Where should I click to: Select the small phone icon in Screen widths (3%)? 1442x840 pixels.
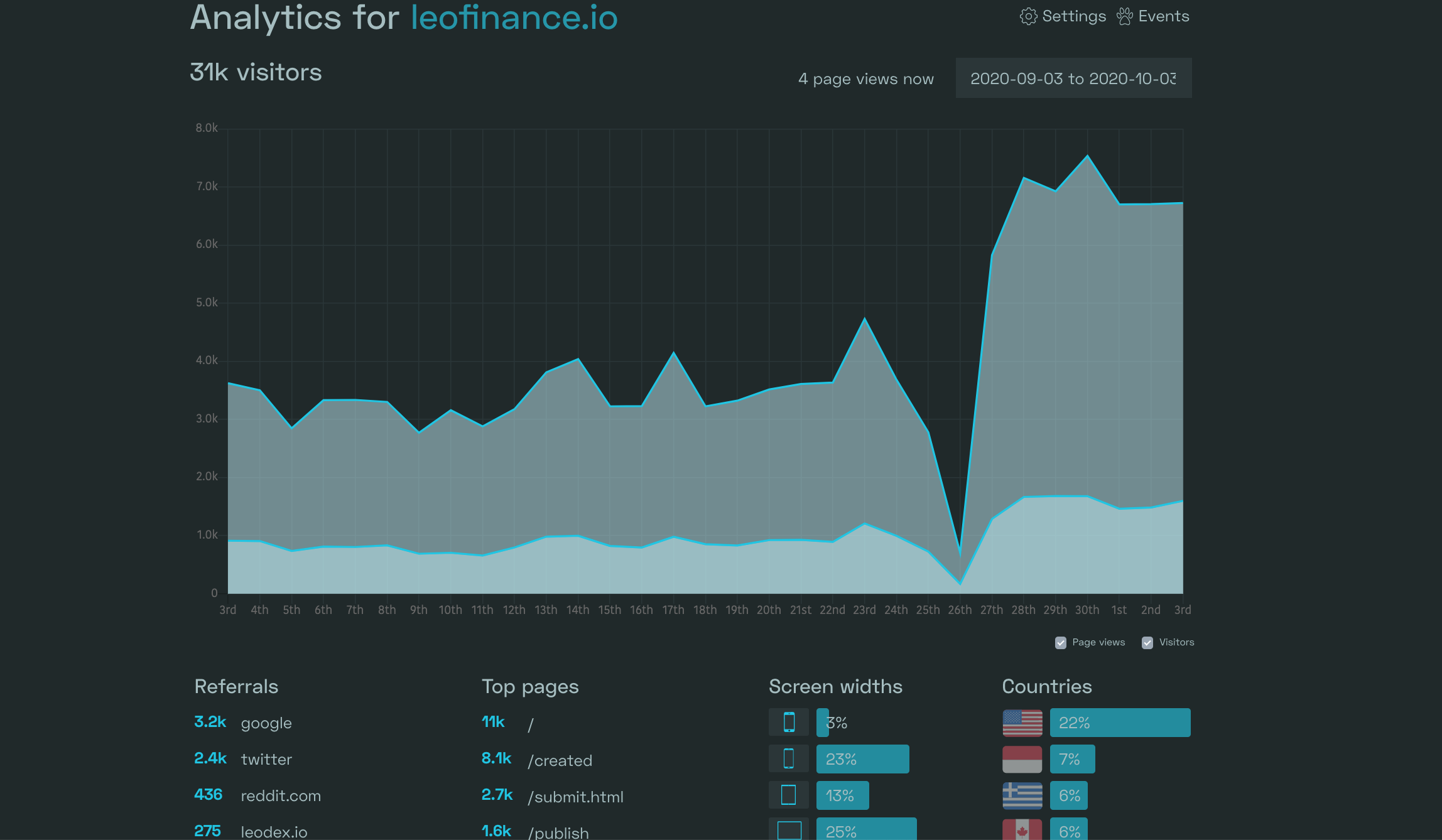point(789,722)
